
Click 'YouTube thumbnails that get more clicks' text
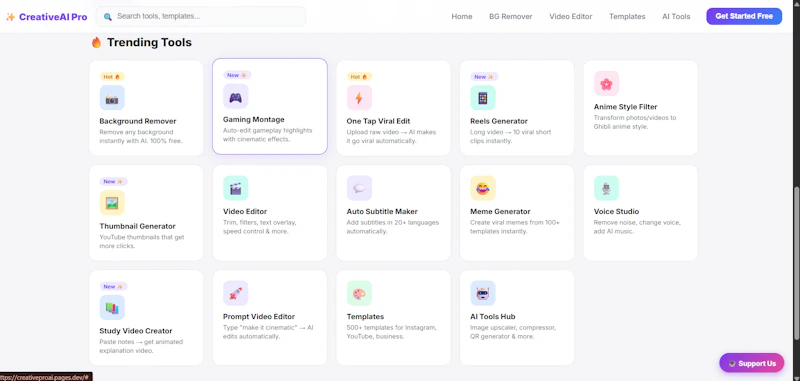[x=142, y=241]
